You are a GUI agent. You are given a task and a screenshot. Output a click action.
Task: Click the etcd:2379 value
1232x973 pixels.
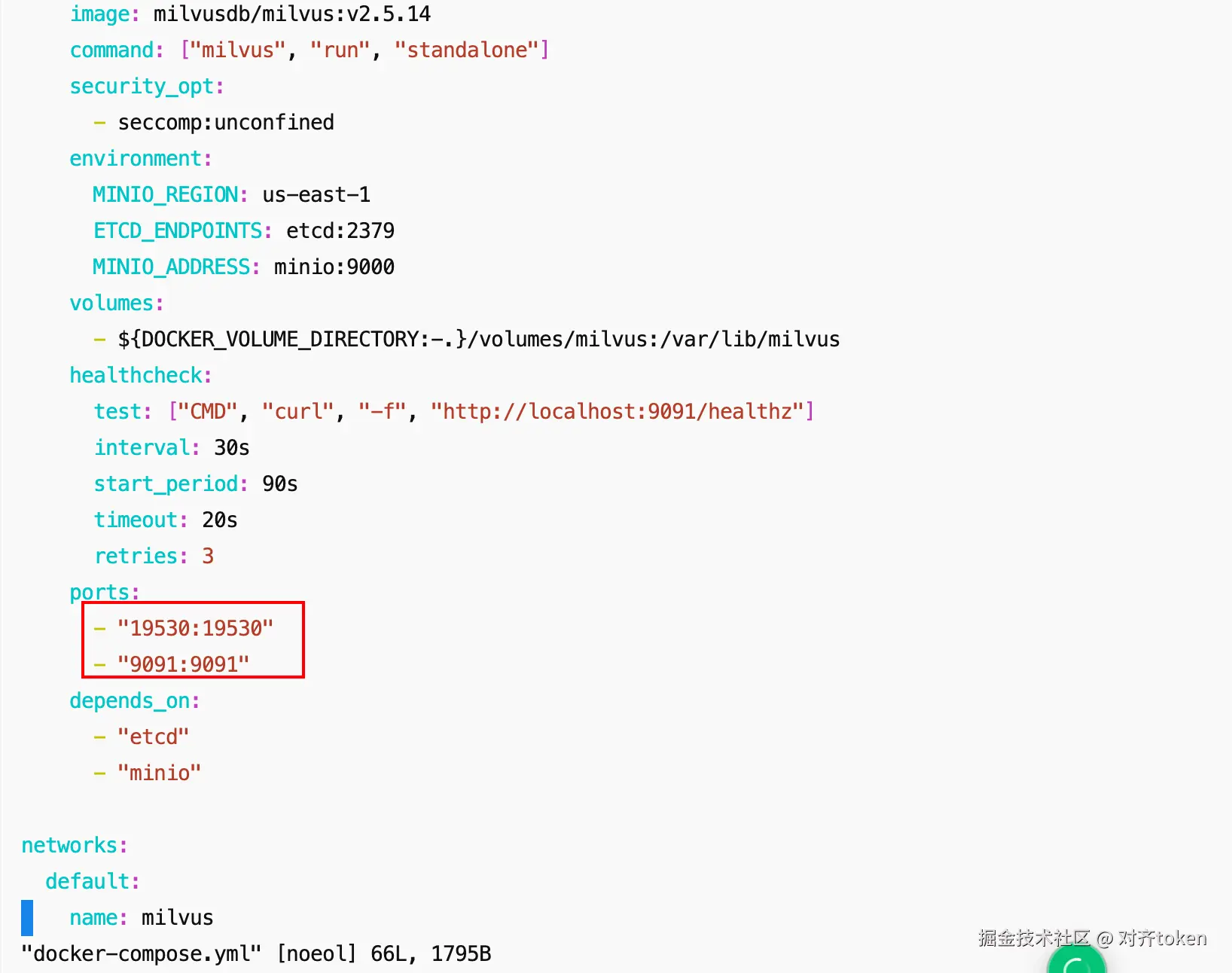(340, 230)
